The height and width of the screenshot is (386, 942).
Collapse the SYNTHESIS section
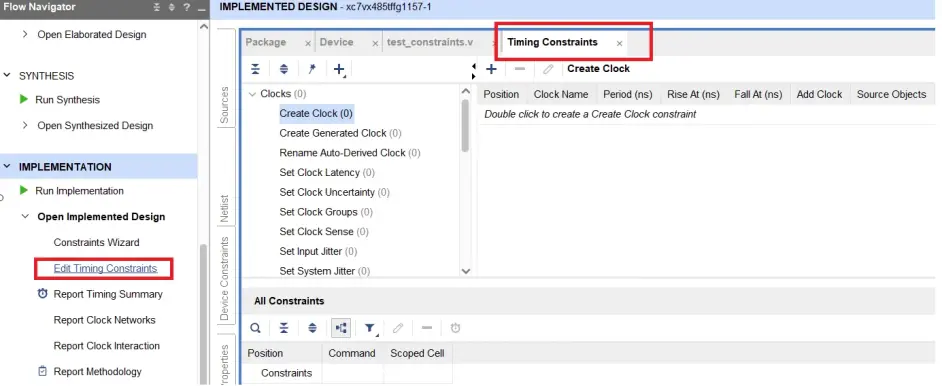point(7,76)
